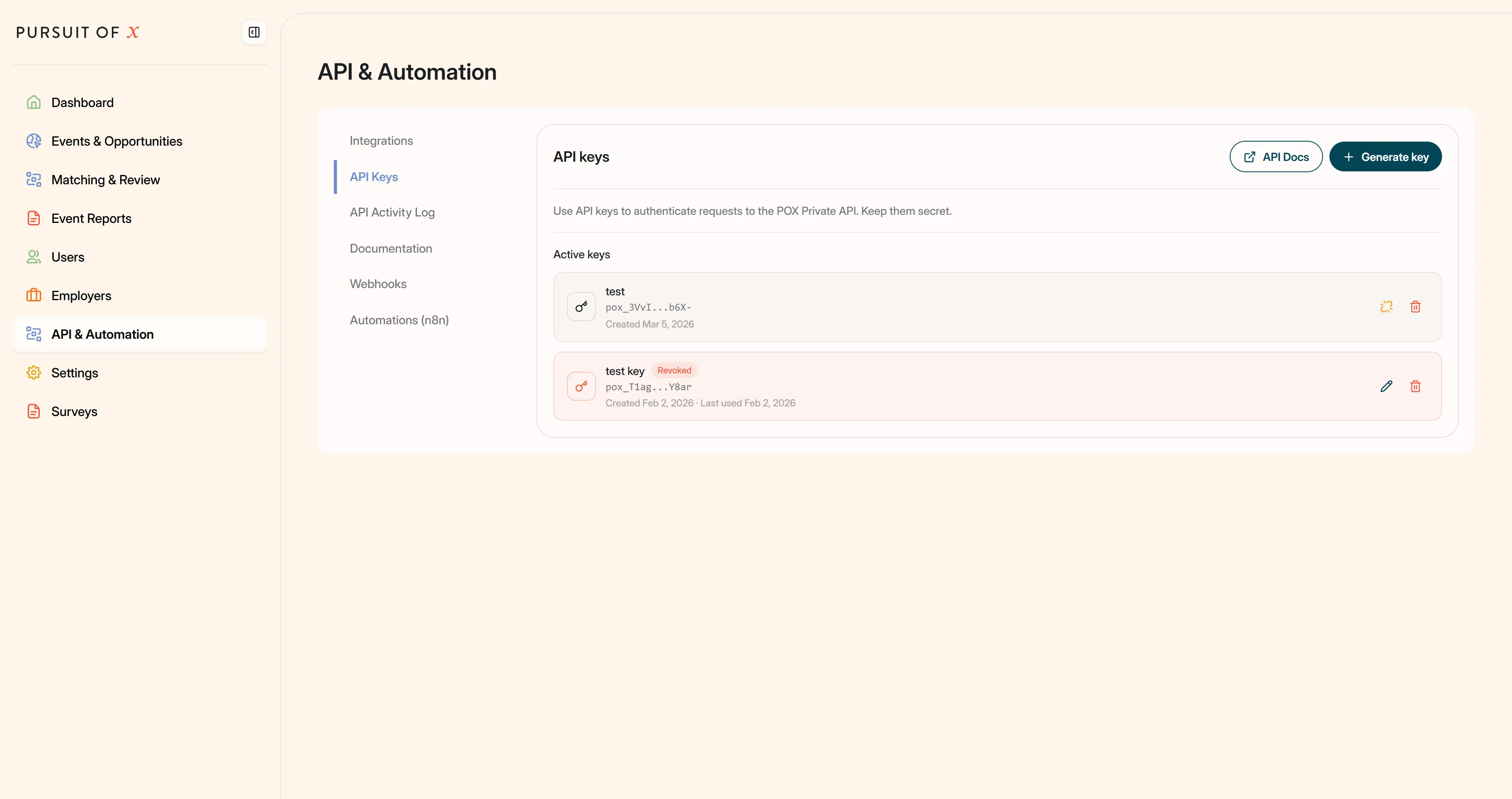
Task: Open Matching & Review page
Action: (x=140, y=180)
